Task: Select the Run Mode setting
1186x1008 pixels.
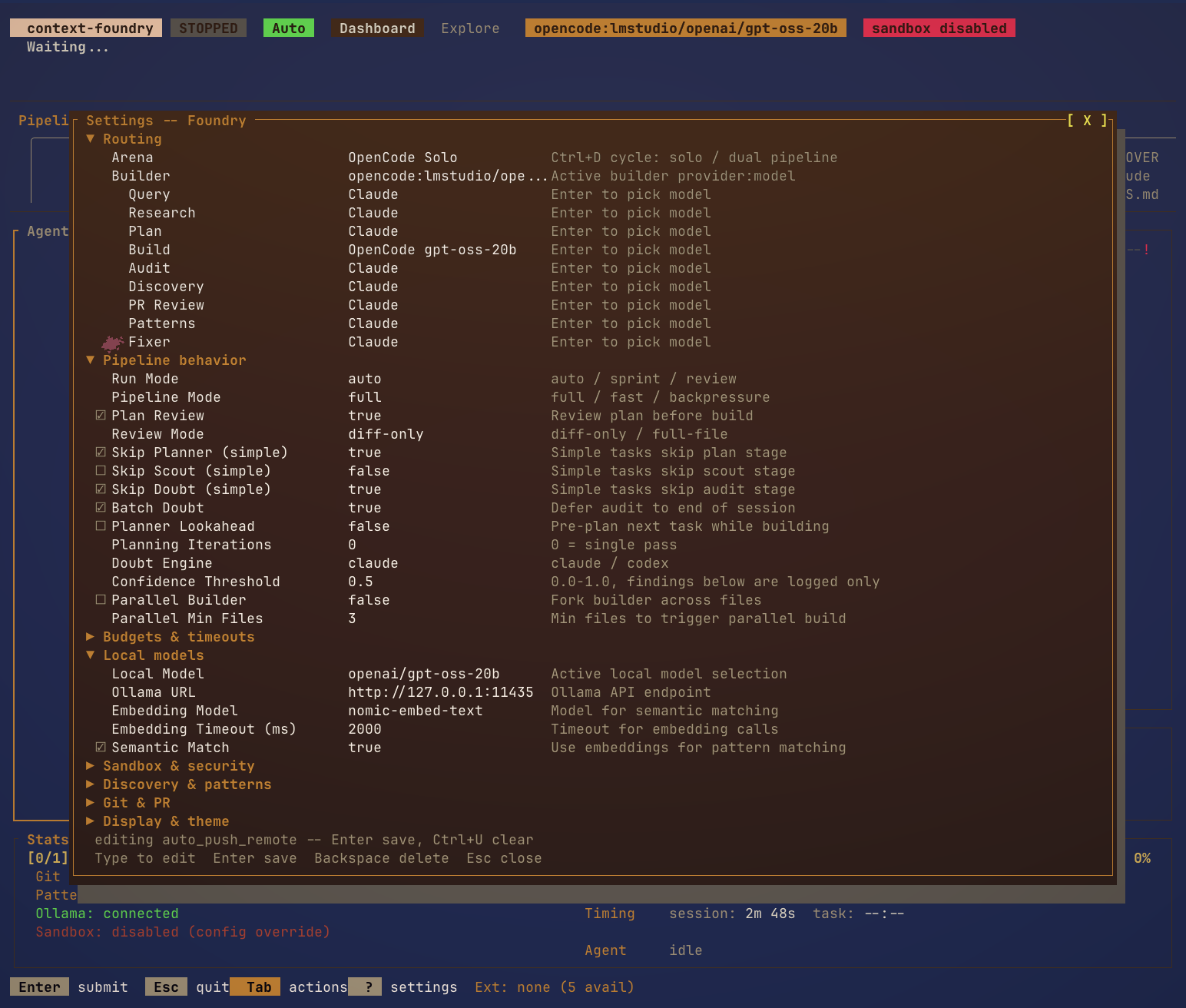Action: (591, 379)
